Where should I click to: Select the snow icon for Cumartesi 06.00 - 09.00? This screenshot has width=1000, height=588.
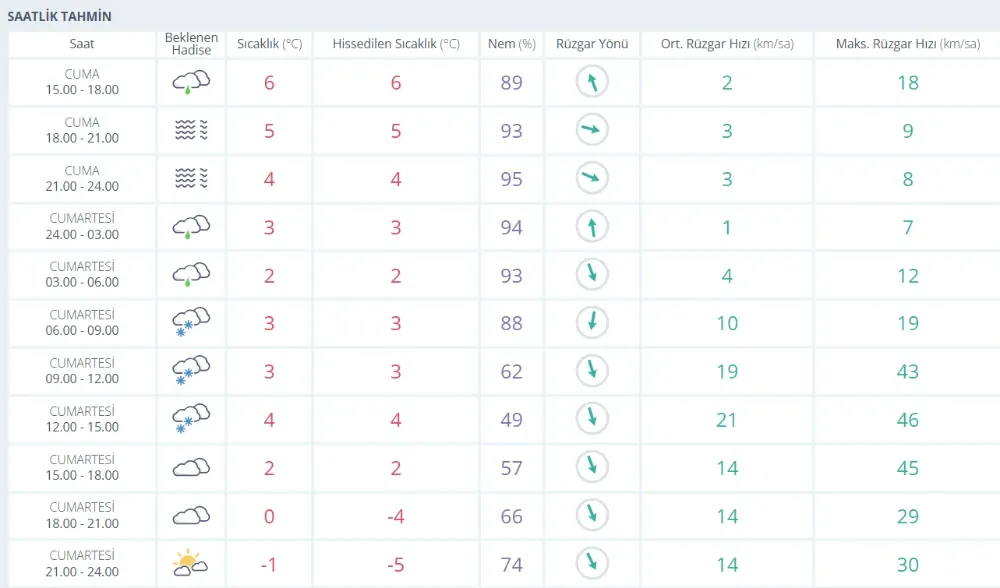pos(191,322)
